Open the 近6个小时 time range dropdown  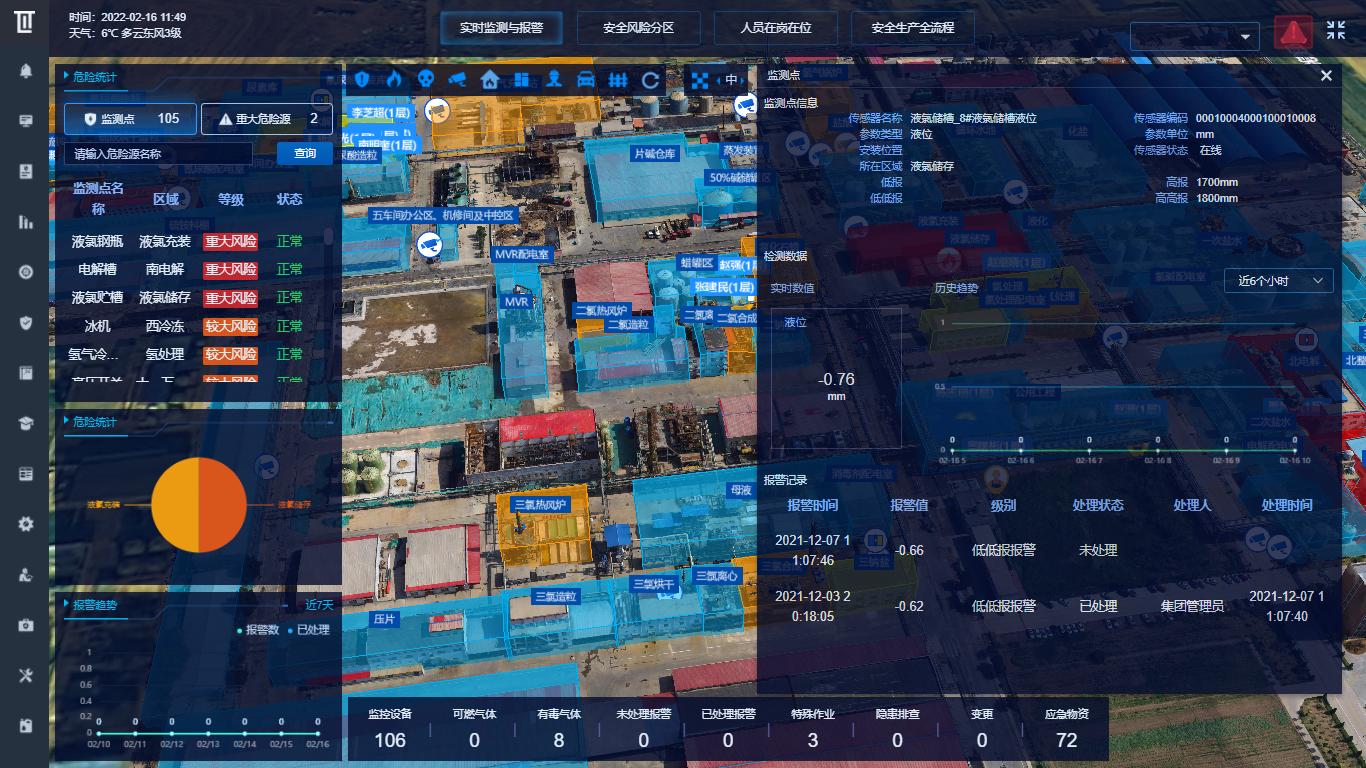(x=1279, y=281)
